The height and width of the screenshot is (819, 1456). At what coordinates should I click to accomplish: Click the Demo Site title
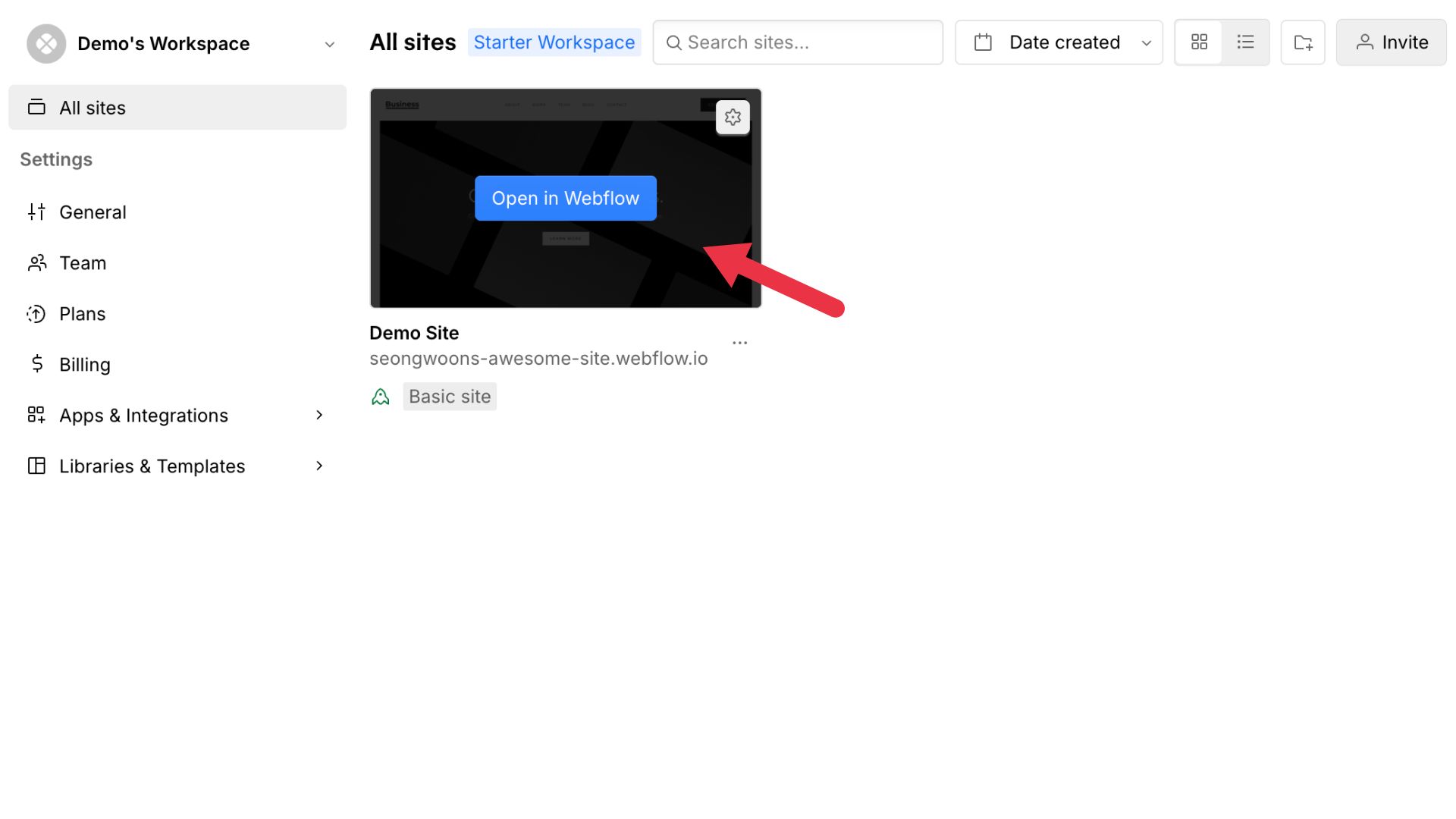click(414, 333)
